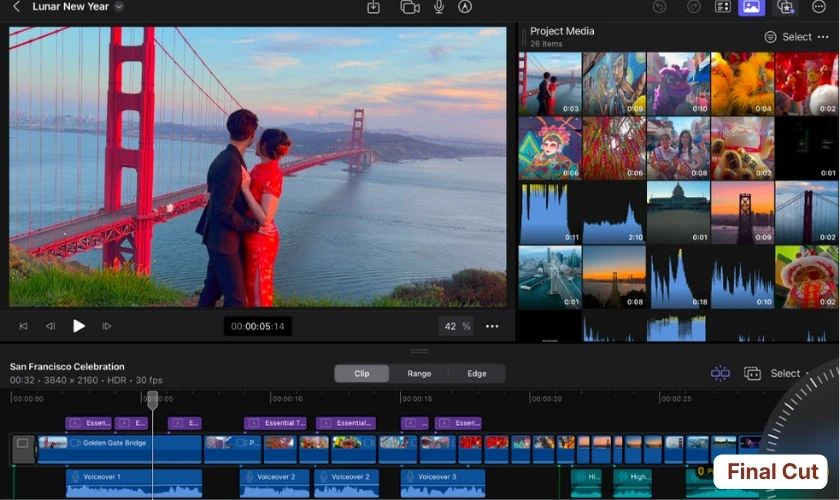The image size is (840, 500).
Task: Select the 0:18 audio waveform clip
Action: [x=678, y=277]
